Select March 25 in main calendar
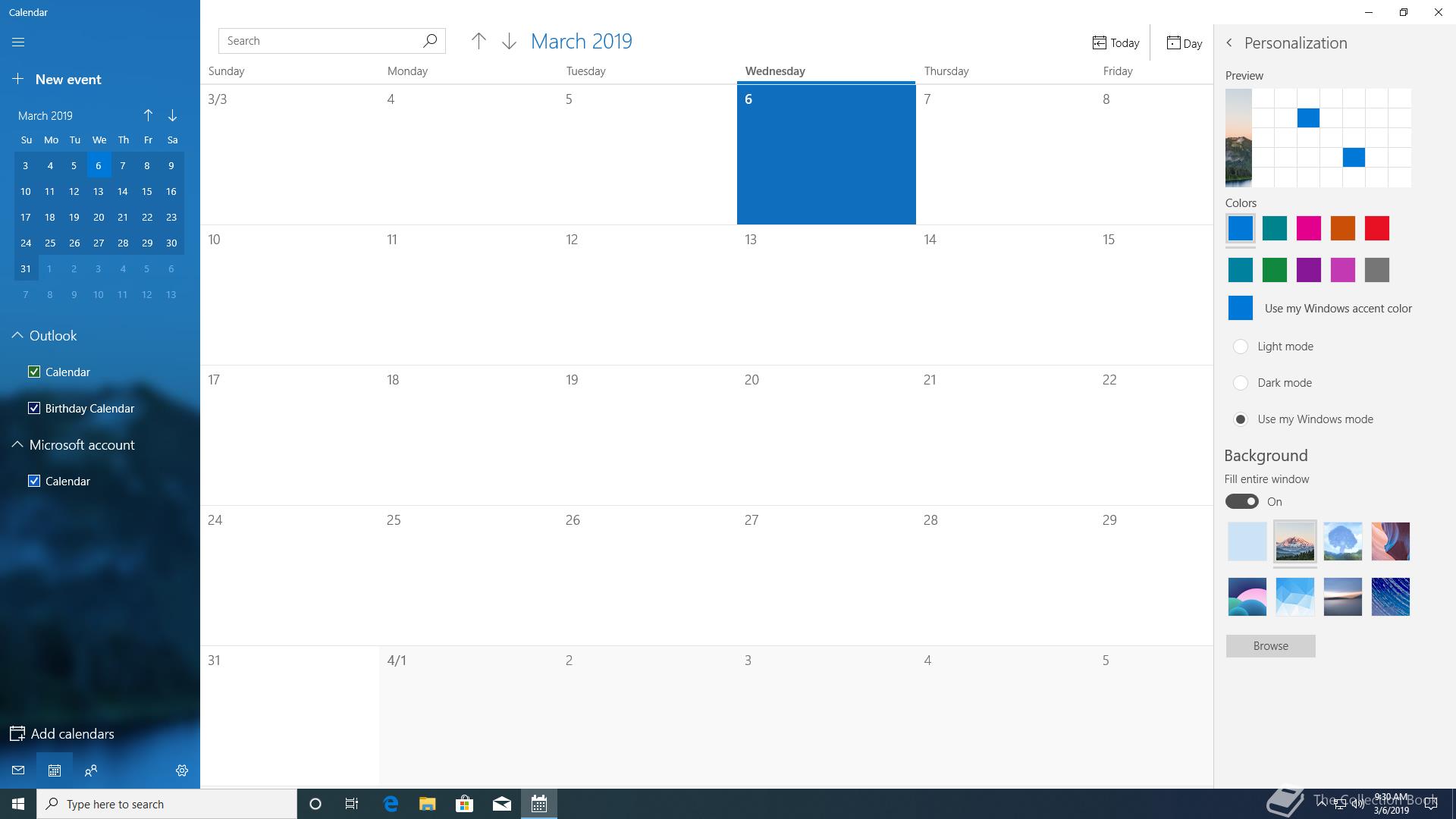 click(x=468, y=576)
